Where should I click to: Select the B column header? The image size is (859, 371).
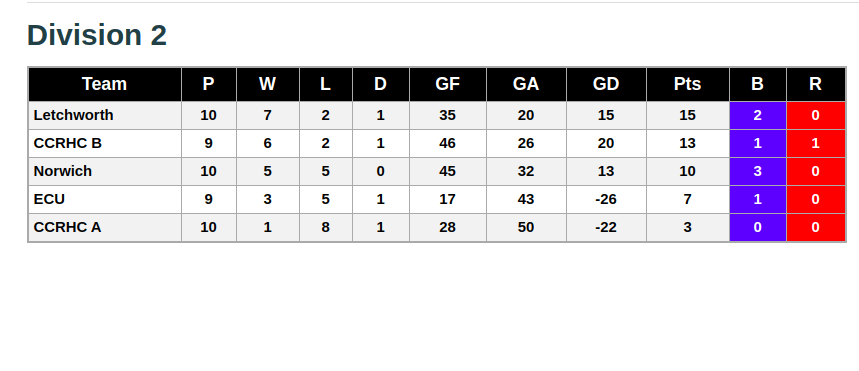758,84
